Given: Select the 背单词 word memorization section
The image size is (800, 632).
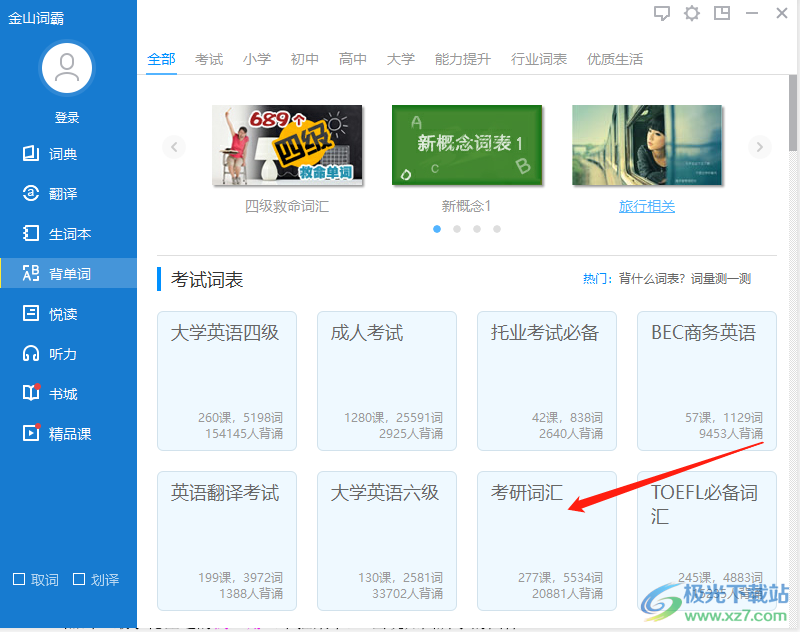Looking at the screenshot, I should 68,273.
